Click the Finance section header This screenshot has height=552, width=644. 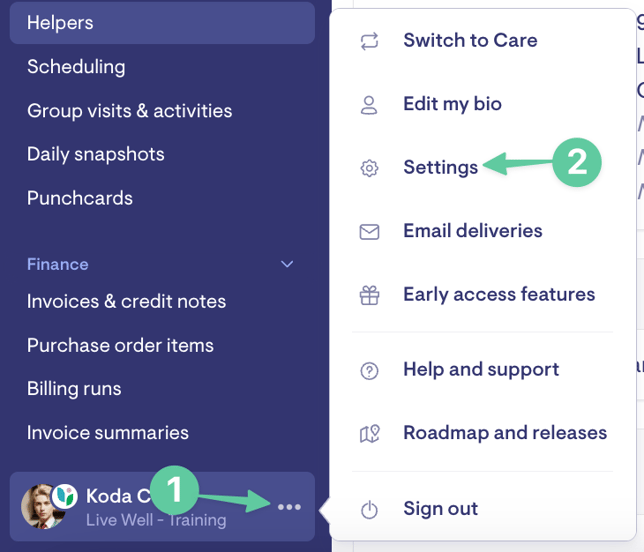[x=58, y=264]
